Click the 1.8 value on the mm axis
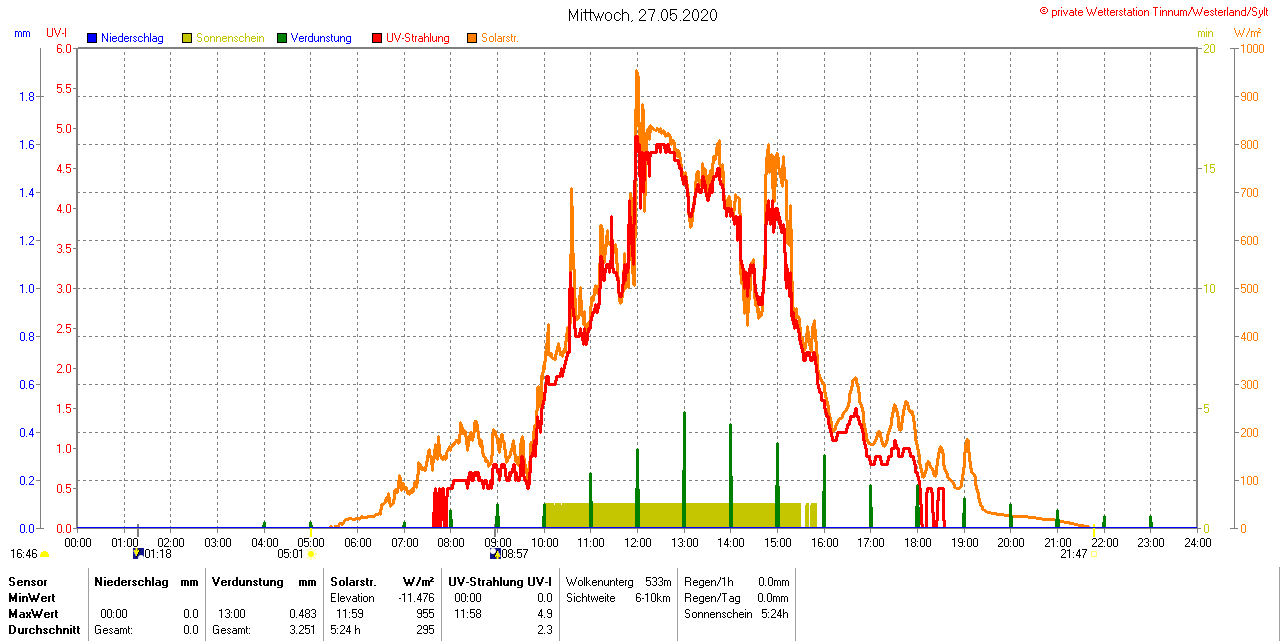Viewport: 1280px width, 641px height. [27, 96]
